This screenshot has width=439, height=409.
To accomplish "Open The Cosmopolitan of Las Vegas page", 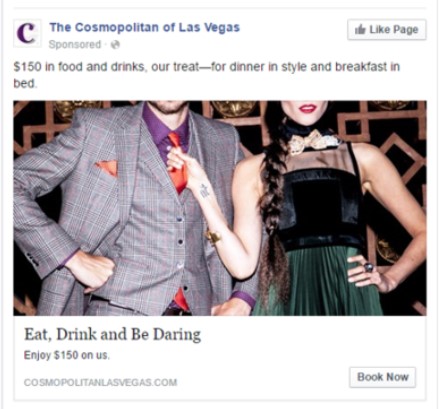I will [145, 27].
